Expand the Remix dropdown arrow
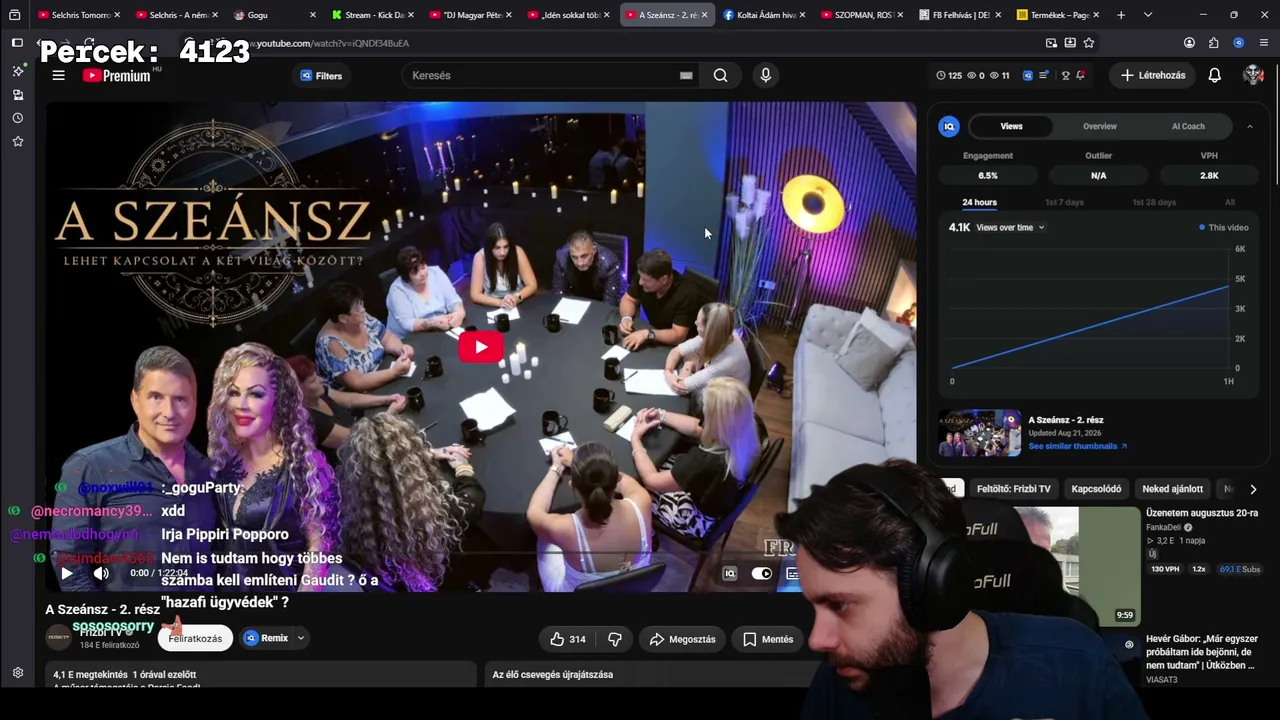This screenshot has width=1280, height=720. 300,638
